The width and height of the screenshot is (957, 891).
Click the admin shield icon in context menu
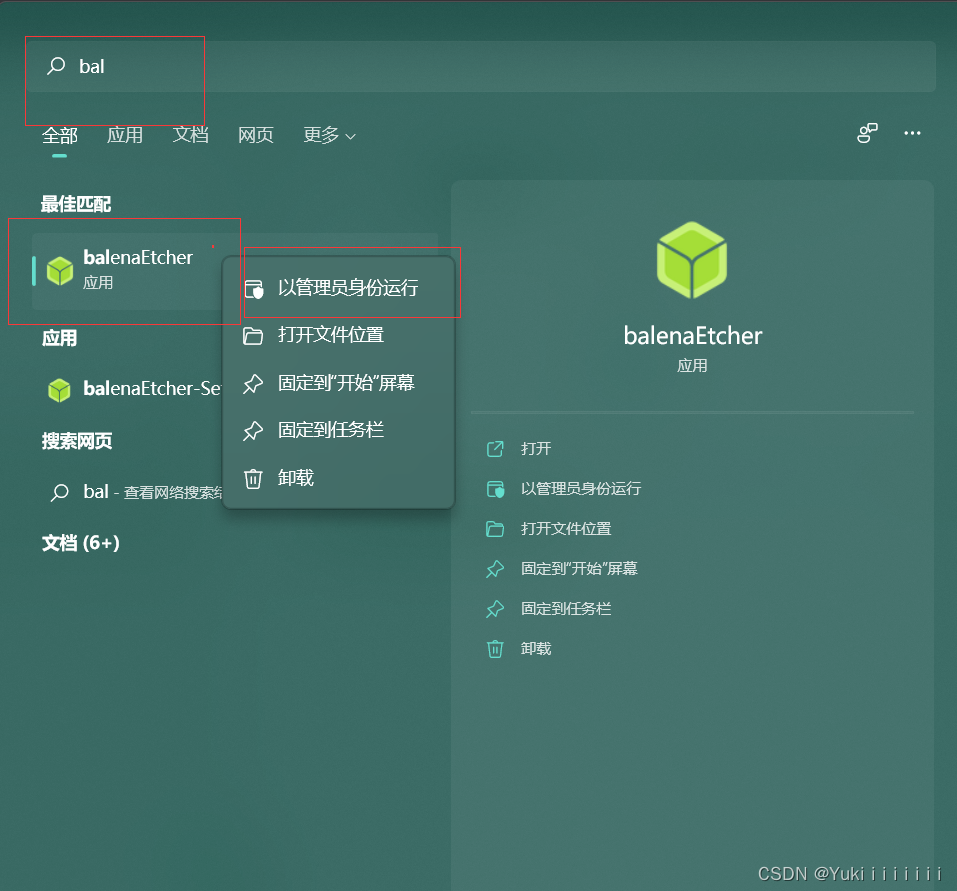253,289
